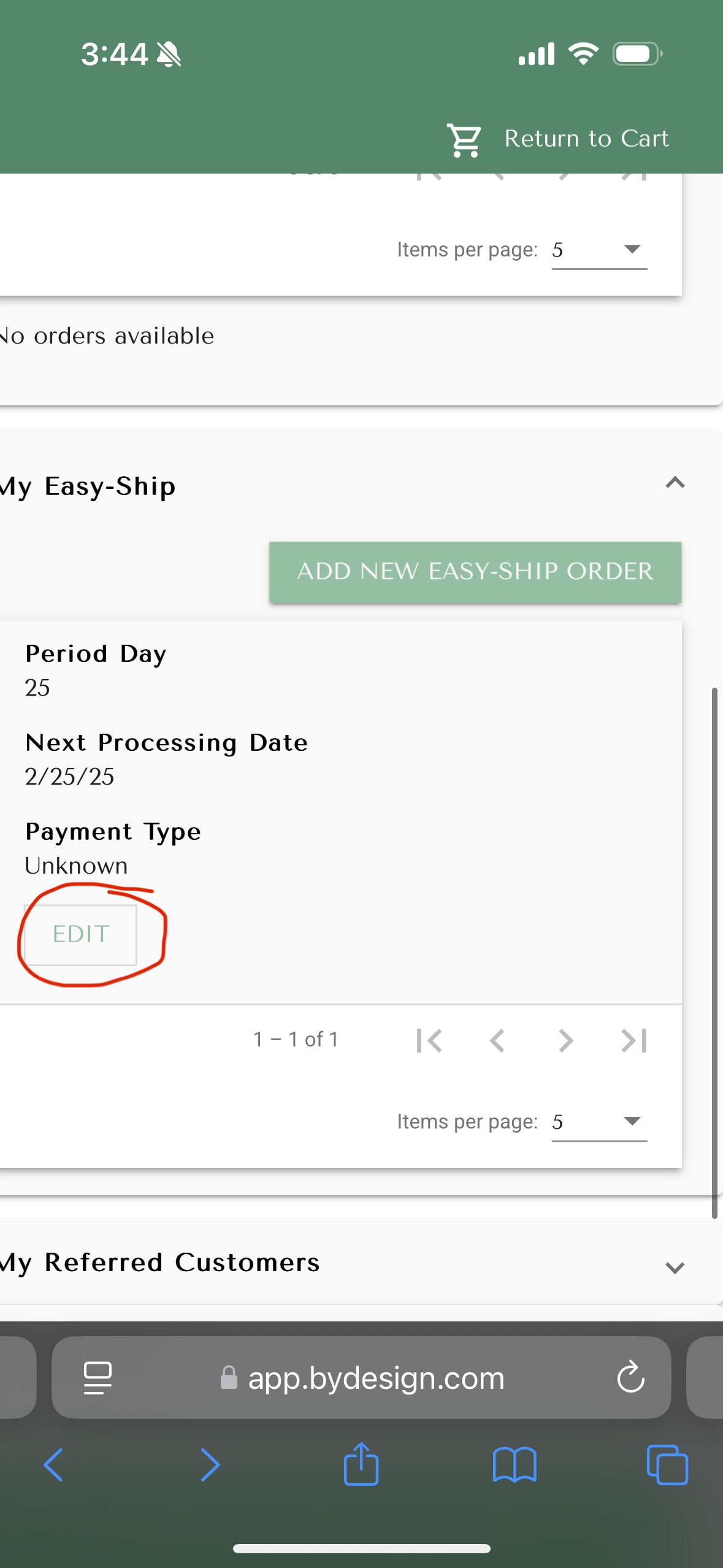Viewport: 723px width, 1568px height.
Task: Reload the page with refresh icon
Action: click(630, 1378)
